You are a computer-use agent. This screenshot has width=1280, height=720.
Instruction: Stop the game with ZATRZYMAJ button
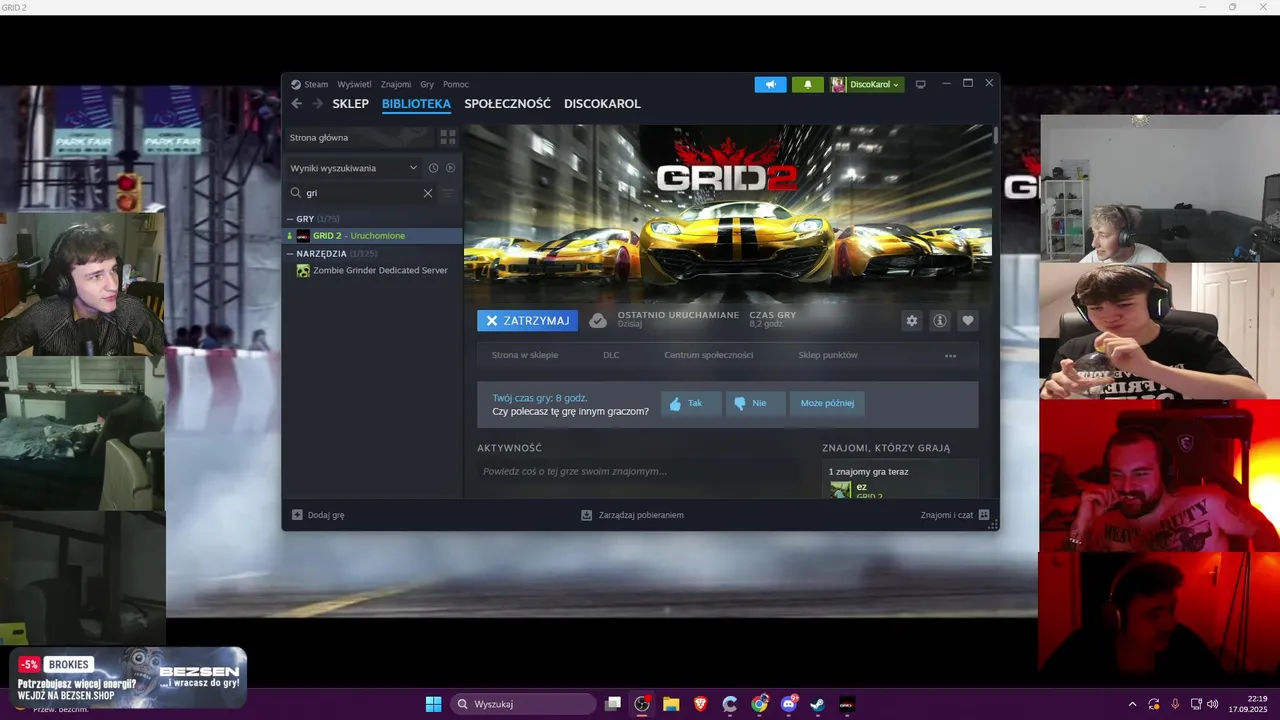point(527,321)
